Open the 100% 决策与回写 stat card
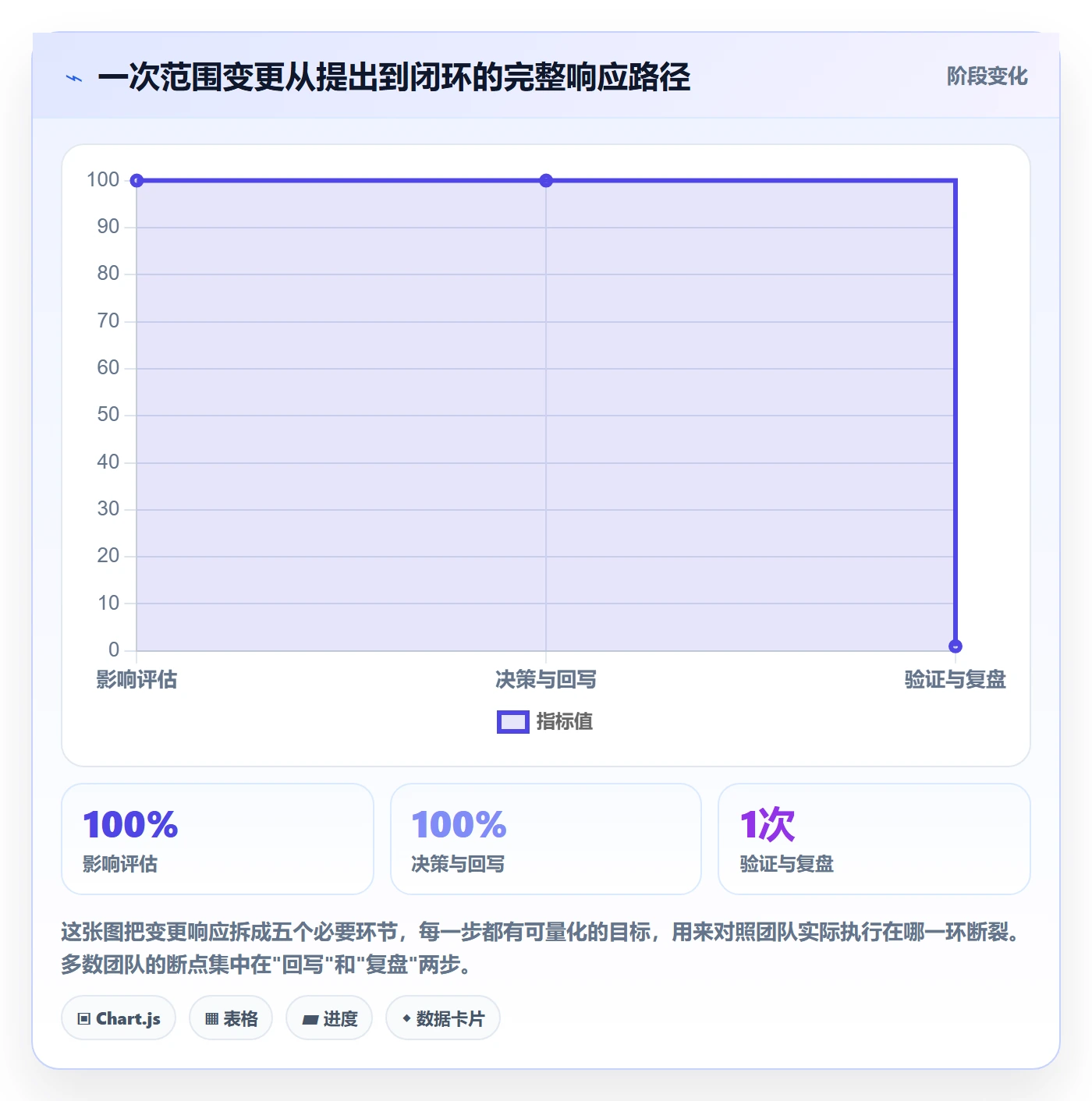Viewport: 1092px width, 1101px height. click(x=546, y=839)
